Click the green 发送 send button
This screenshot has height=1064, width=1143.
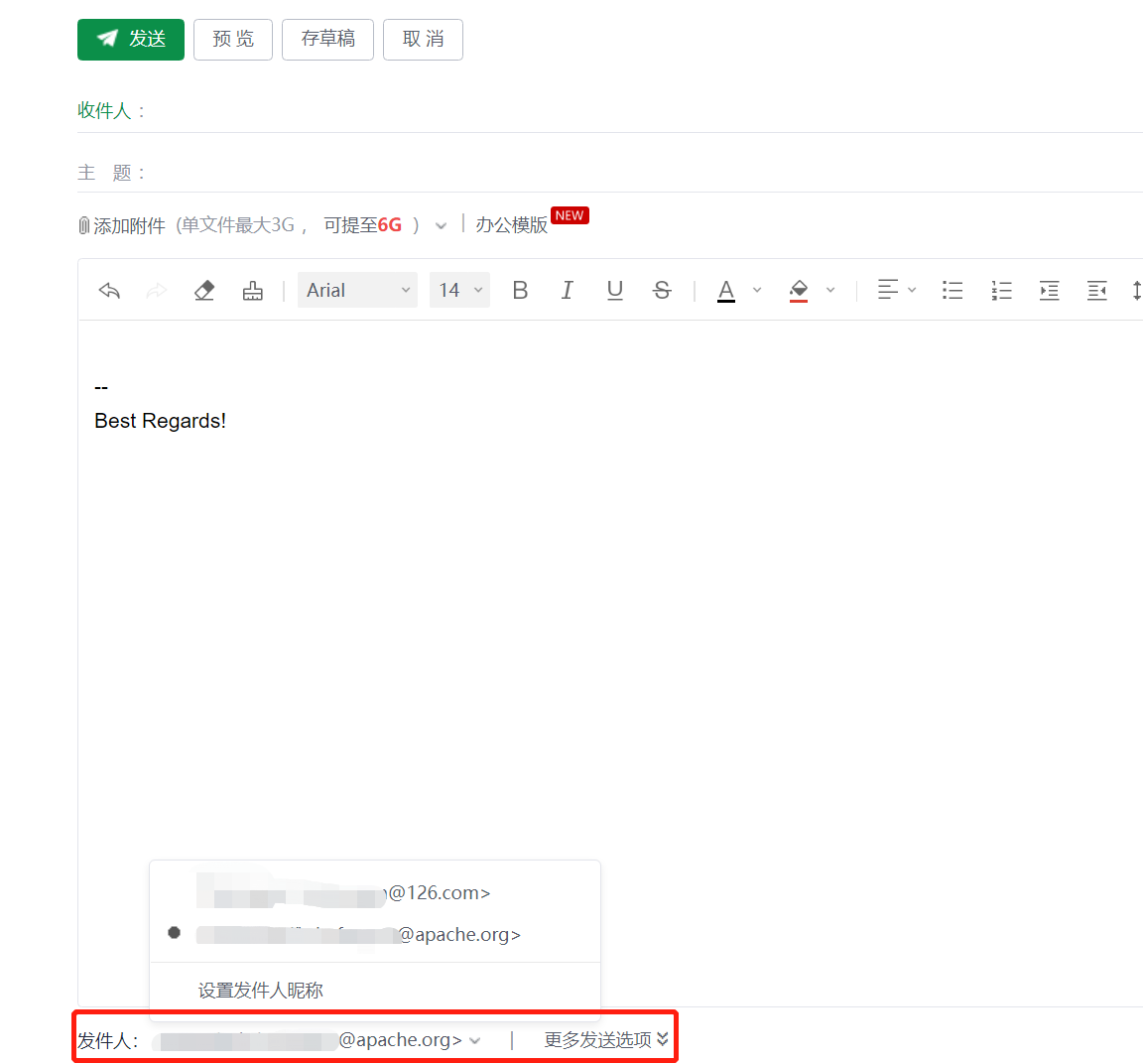(131, 40)
